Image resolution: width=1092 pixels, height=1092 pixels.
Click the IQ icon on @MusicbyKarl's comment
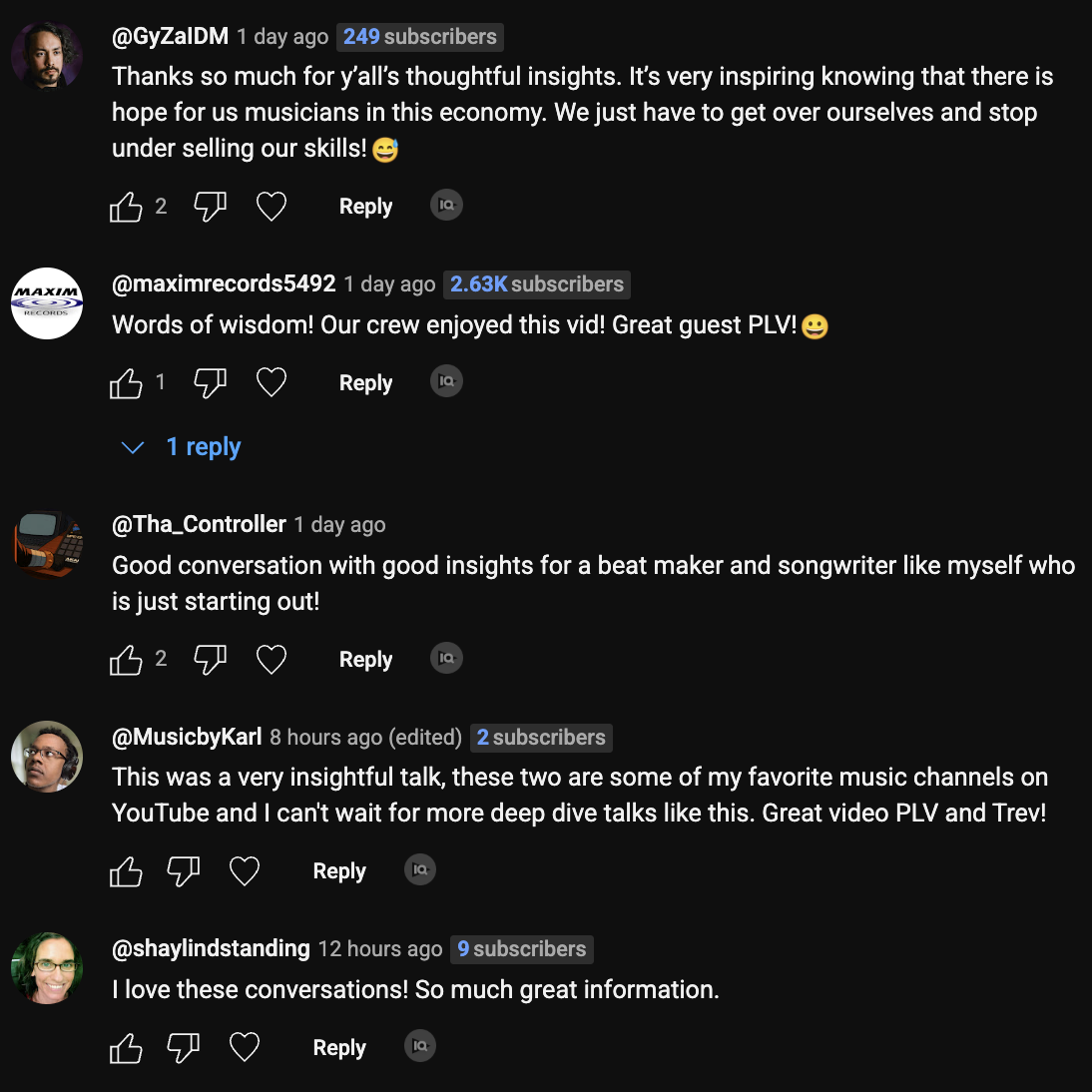[x=420, y=870]
